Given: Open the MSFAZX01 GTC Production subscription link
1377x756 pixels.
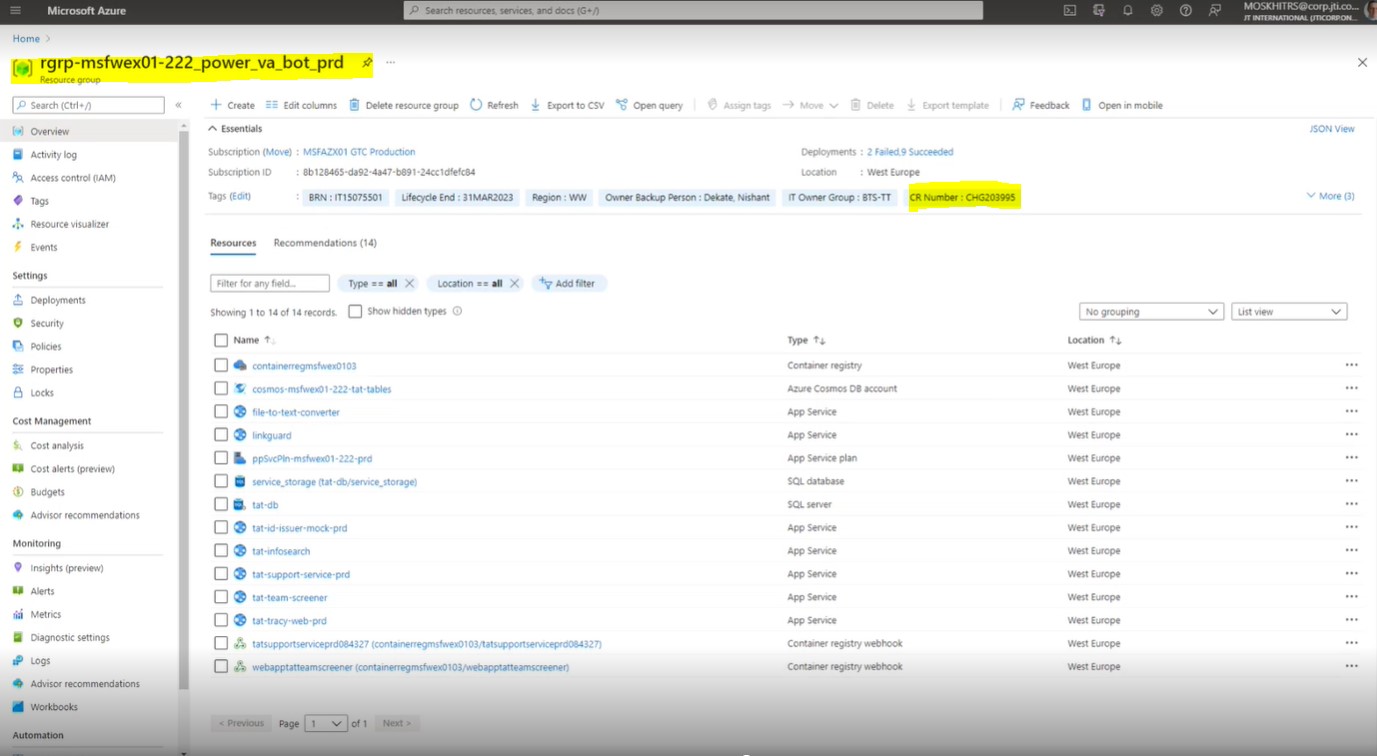Looking at the screenshot, I should (x=359, y=152).
